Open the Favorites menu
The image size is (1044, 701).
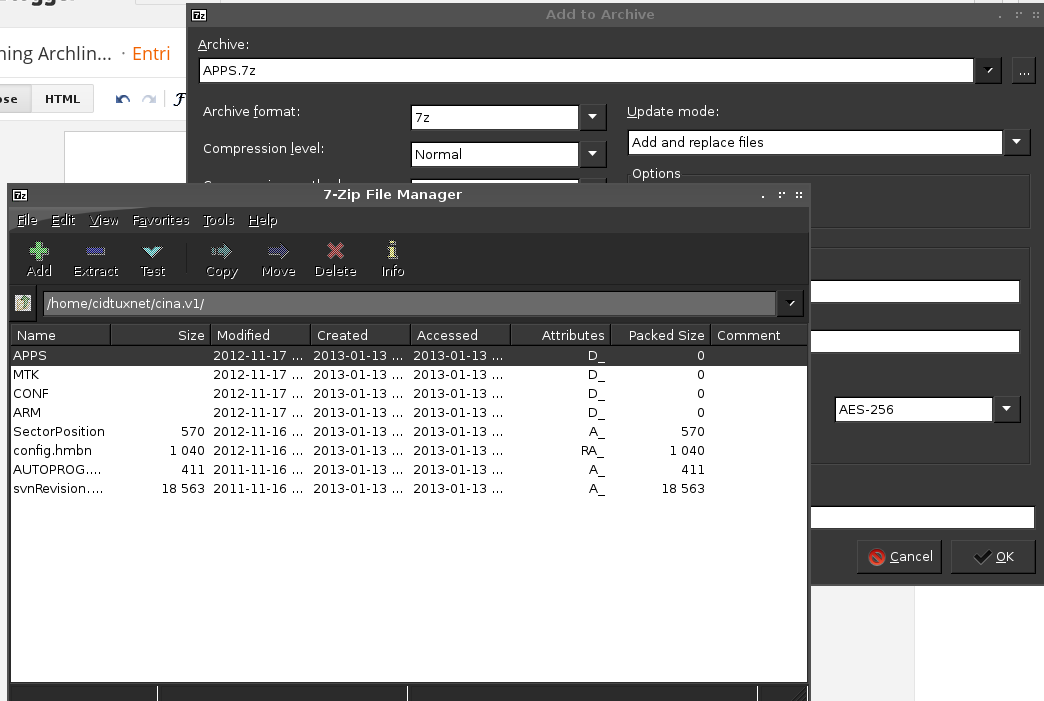pos(160,220)
